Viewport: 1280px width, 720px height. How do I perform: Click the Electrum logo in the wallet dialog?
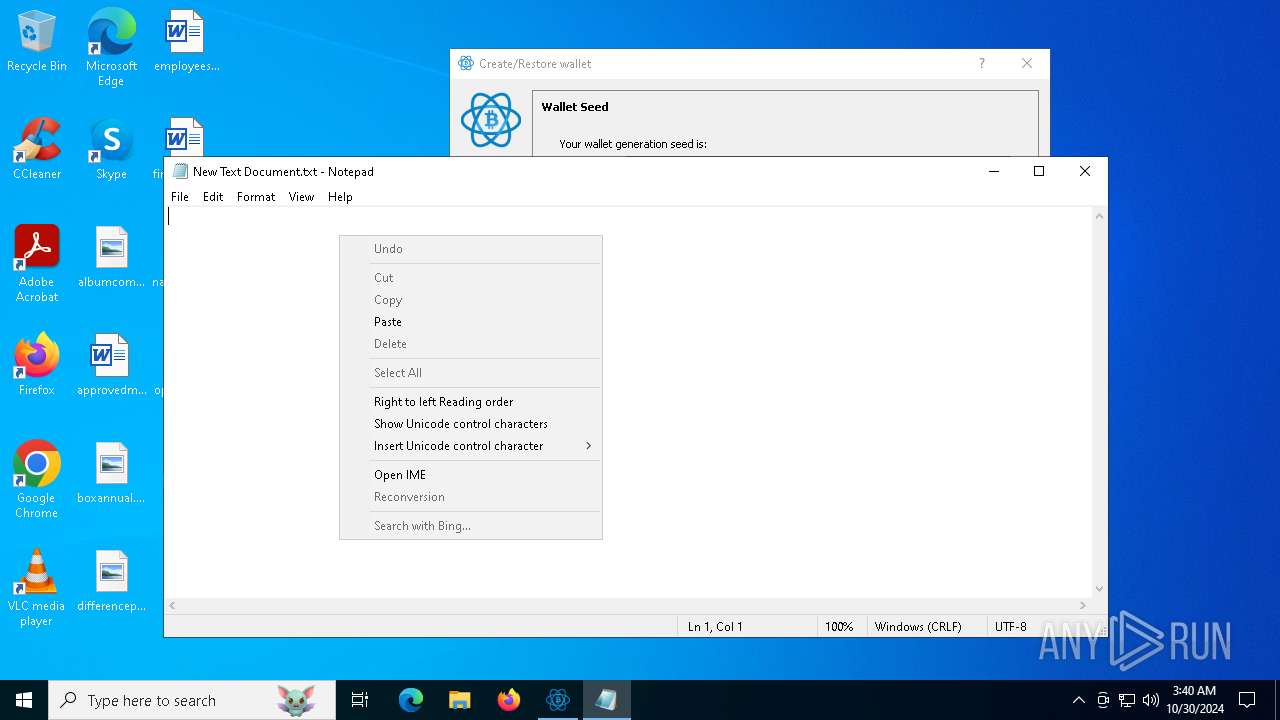491,120
